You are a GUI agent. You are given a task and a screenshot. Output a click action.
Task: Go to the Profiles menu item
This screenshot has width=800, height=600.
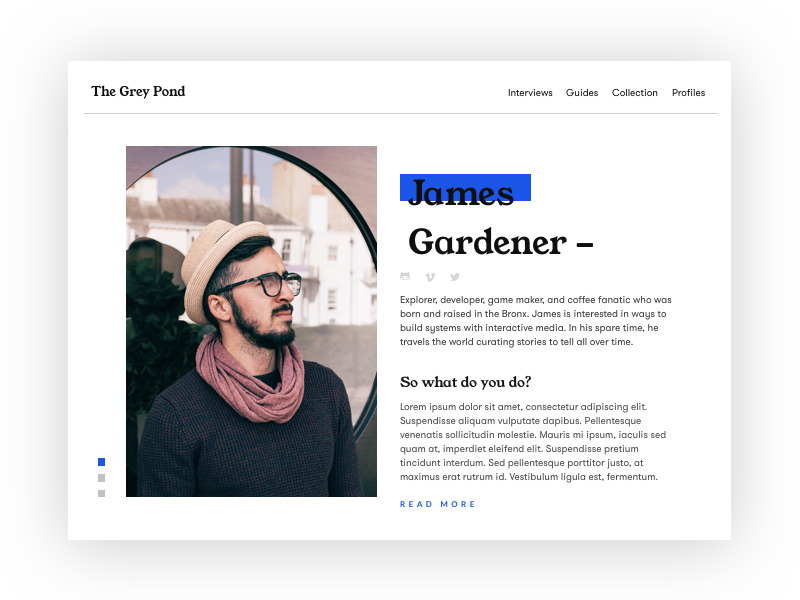coord(688,93)
